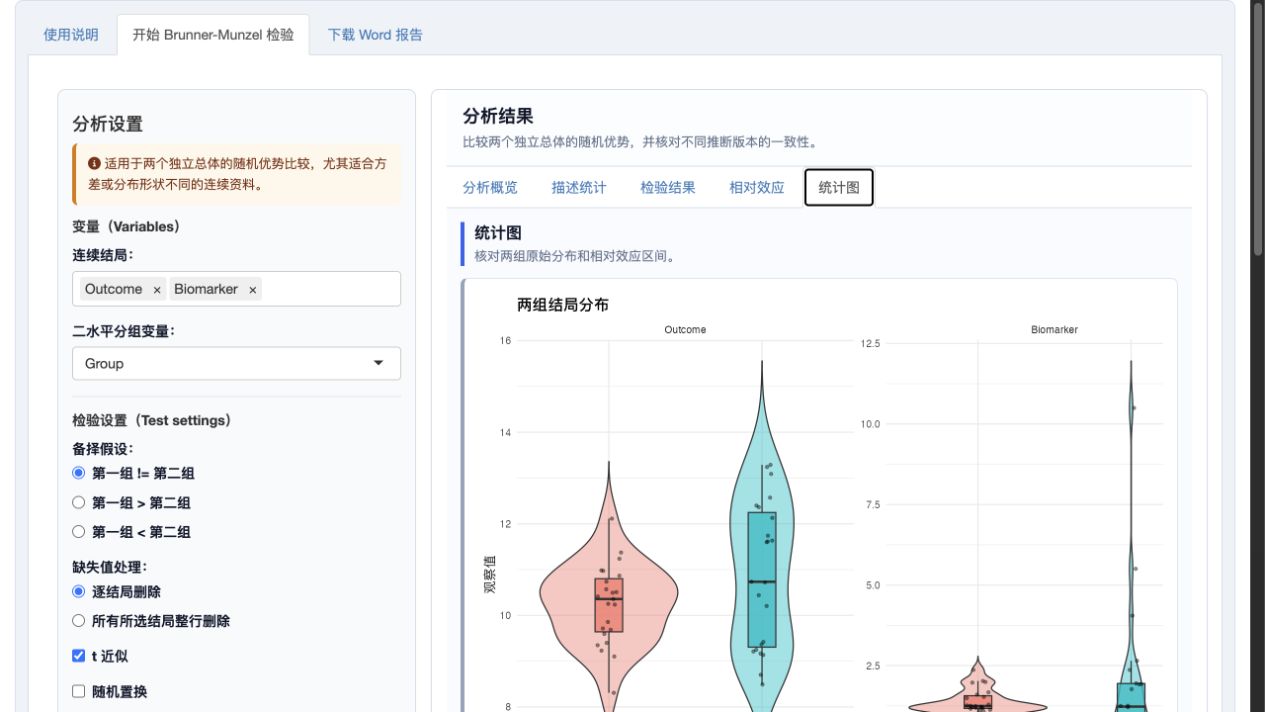Choose 逐结局删除 missing value option
Viewport: 1265px width, 712px height.
pos(79,591)
